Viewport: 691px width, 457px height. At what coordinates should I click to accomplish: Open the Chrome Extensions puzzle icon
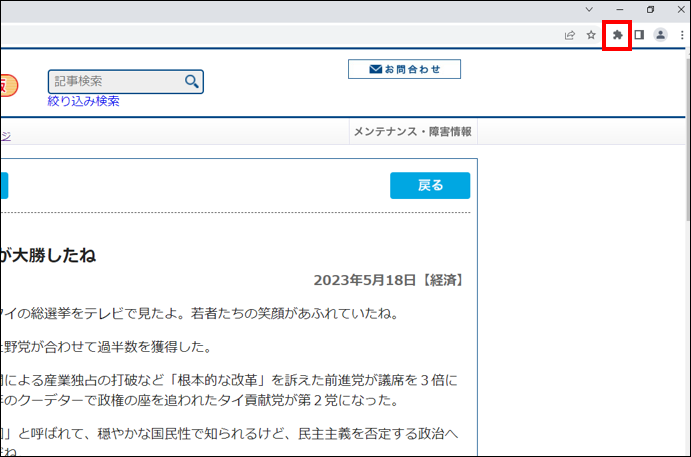click(617, 35)
